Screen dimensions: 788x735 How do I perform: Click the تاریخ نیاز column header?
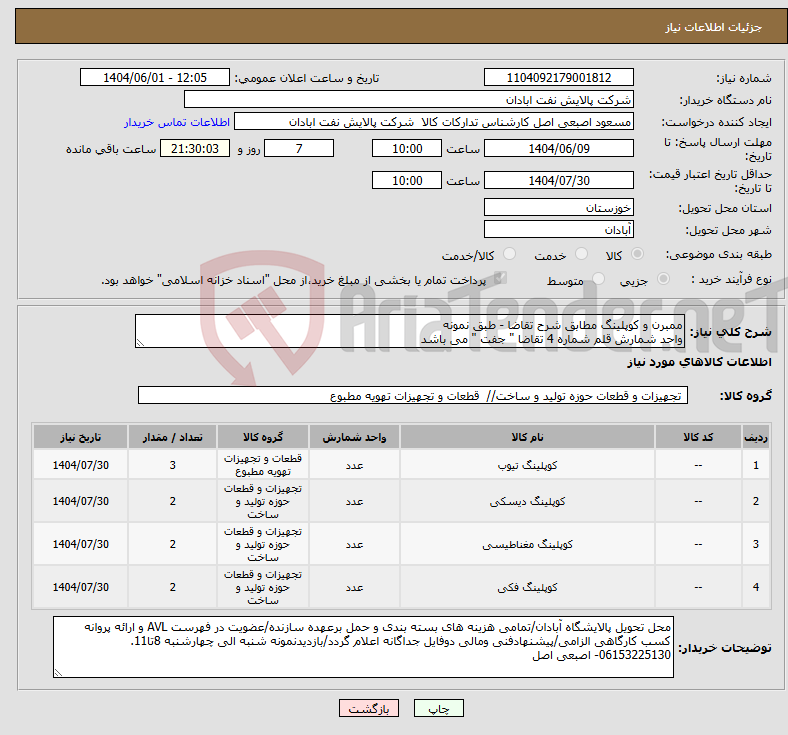pos(80,437)
